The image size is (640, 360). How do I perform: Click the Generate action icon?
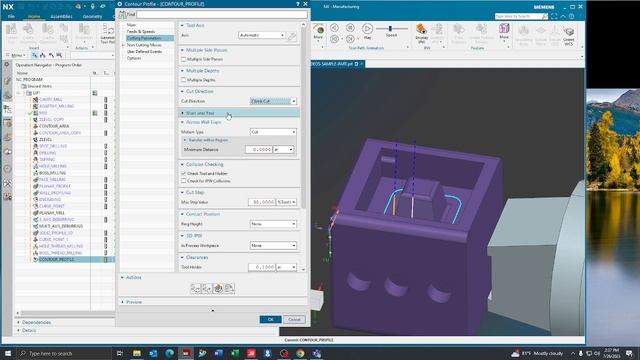pos(196,289)
